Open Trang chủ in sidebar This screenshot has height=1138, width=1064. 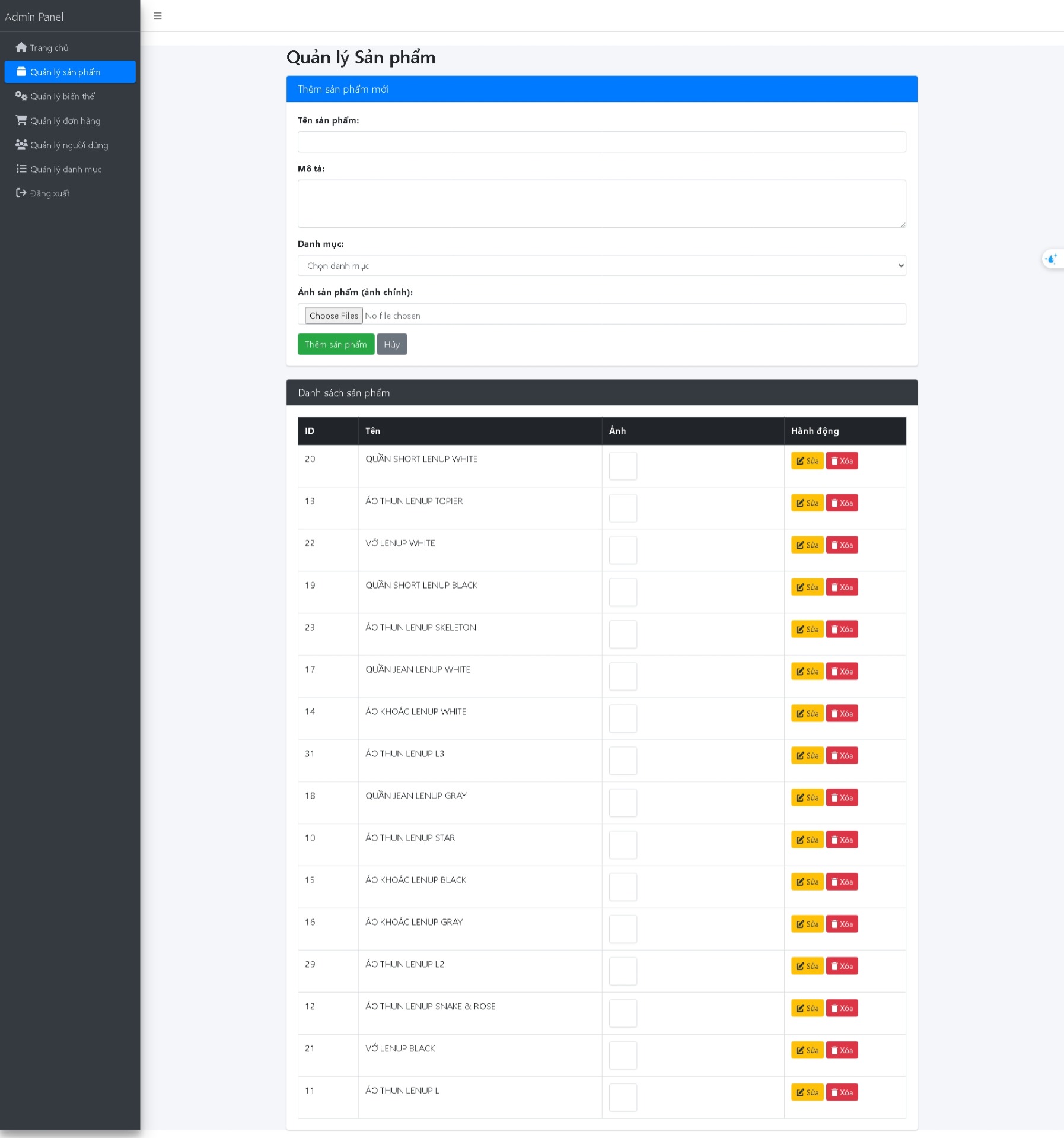[70, 47]
